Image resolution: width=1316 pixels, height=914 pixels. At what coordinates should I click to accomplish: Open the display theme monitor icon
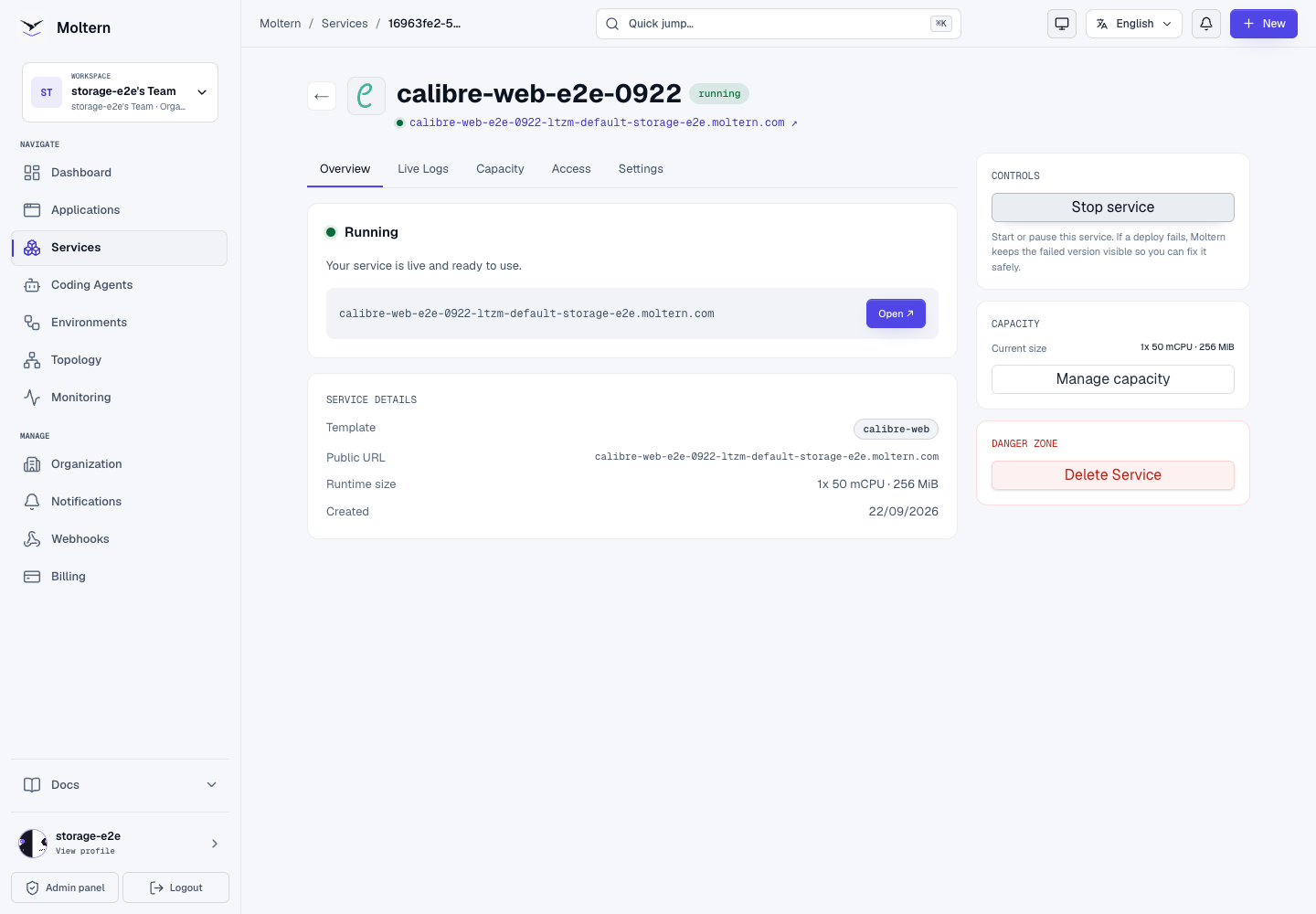[x=1062, y=24]
